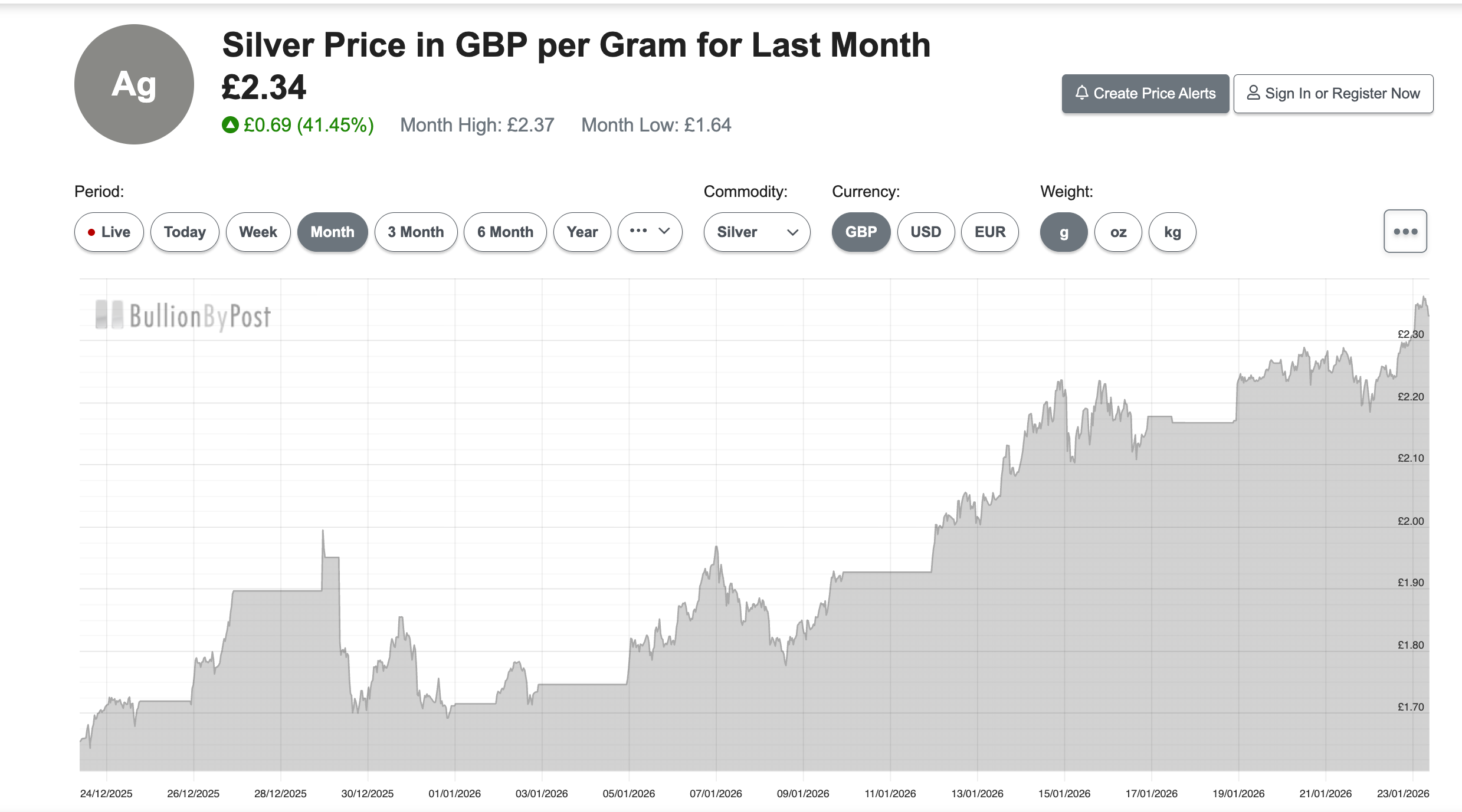Screen dimensions: 1462x812
Task: Switch to the 3 Month period tab
Action: (x=416, y=232)
